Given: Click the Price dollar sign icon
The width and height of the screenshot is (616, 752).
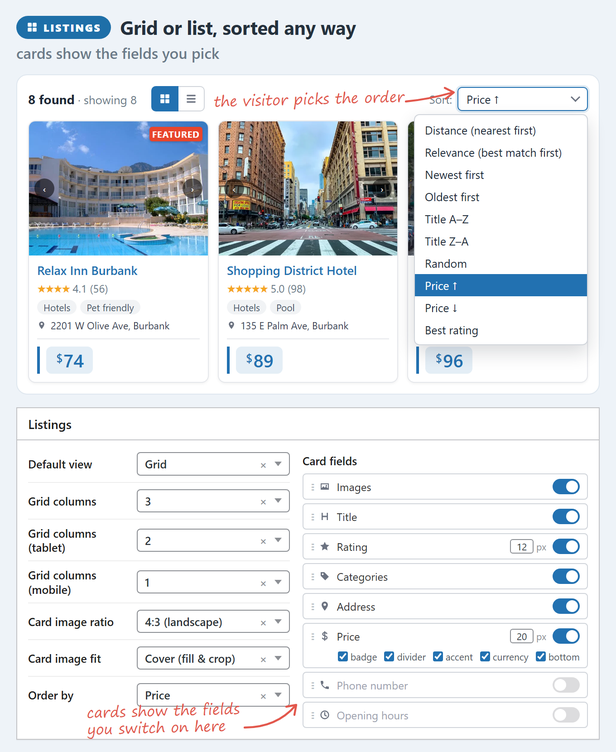Looking at the screenshot, I should pyautogui.click(x=325, y=636).
